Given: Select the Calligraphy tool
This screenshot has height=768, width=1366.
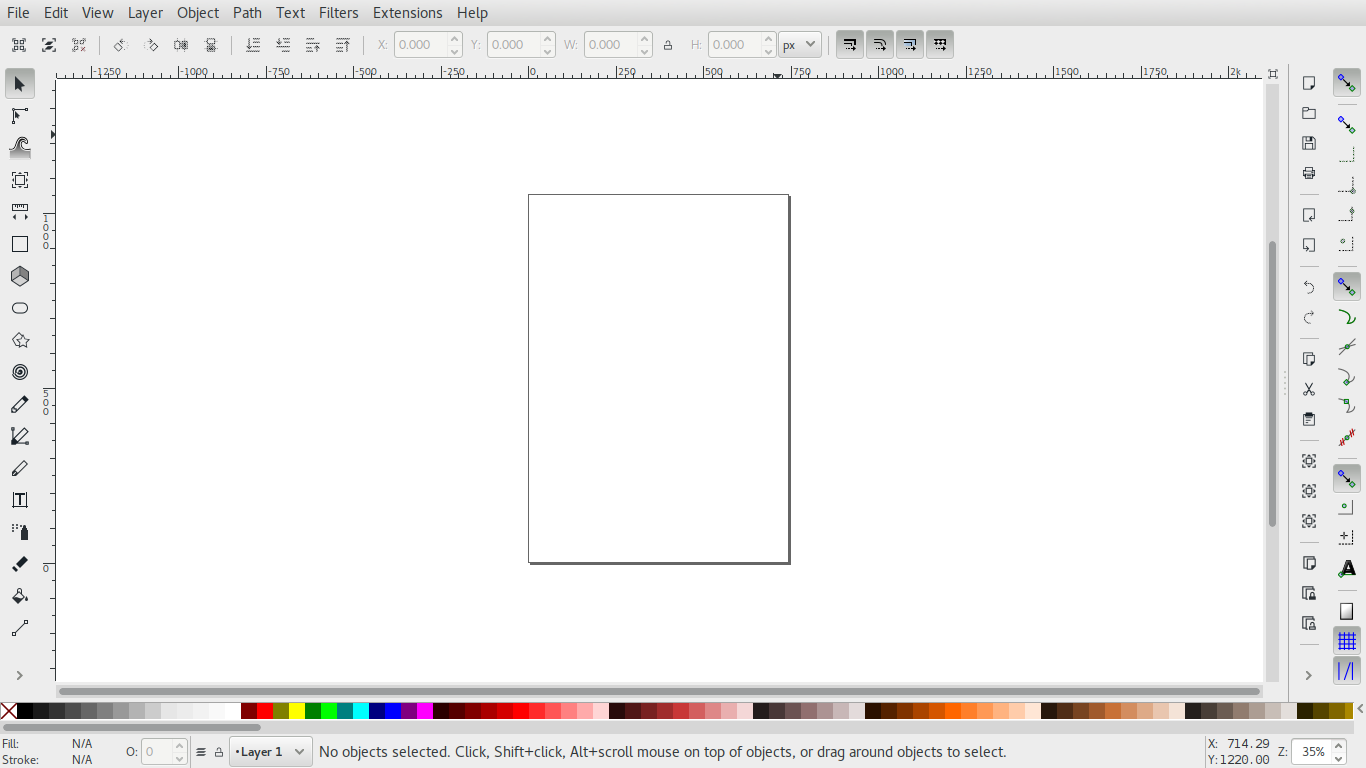Looking at the screenshot, I should (x=20, y=468).
